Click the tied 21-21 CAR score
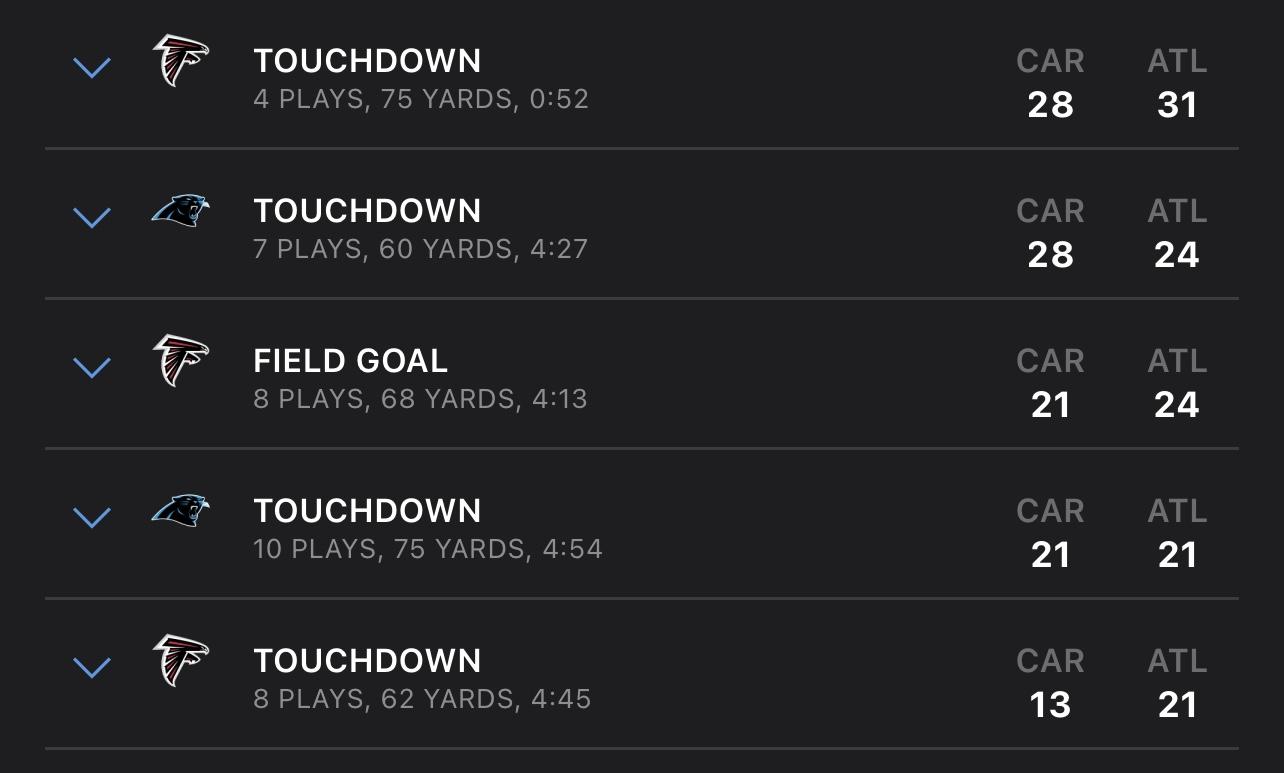Screen dimensions: 1284x773 (x=1050, y=555)
